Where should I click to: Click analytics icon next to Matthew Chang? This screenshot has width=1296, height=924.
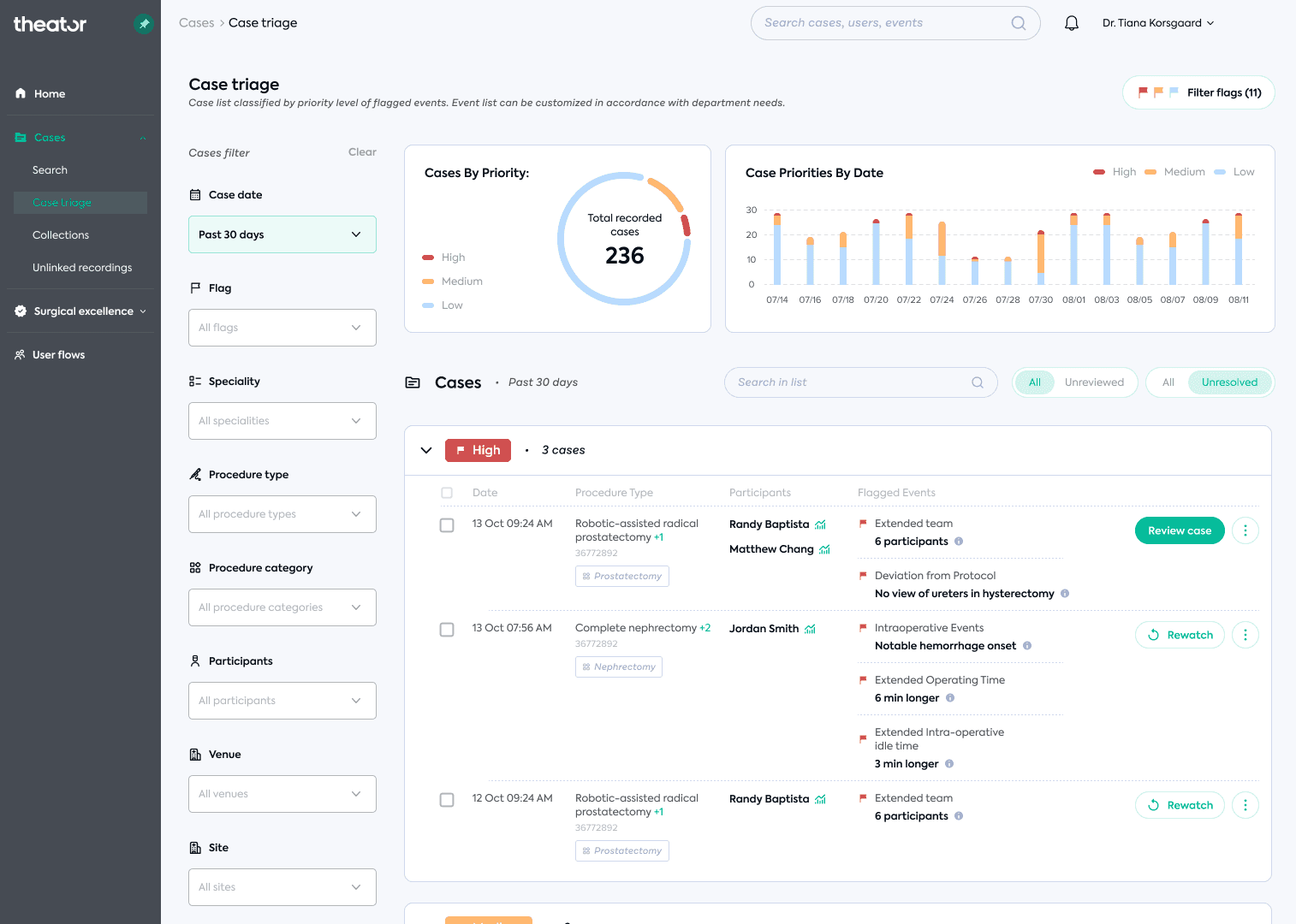click(824, 549)
